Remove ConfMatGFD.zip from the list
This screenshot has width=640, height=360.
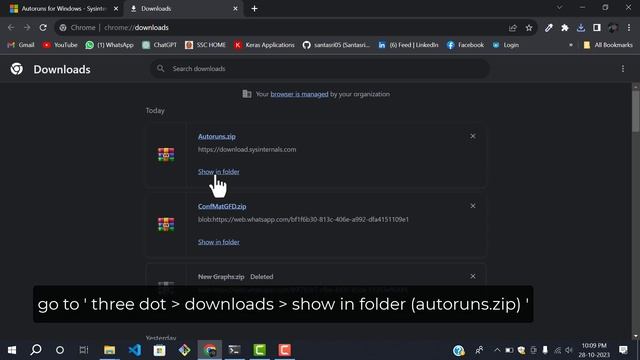473,206
